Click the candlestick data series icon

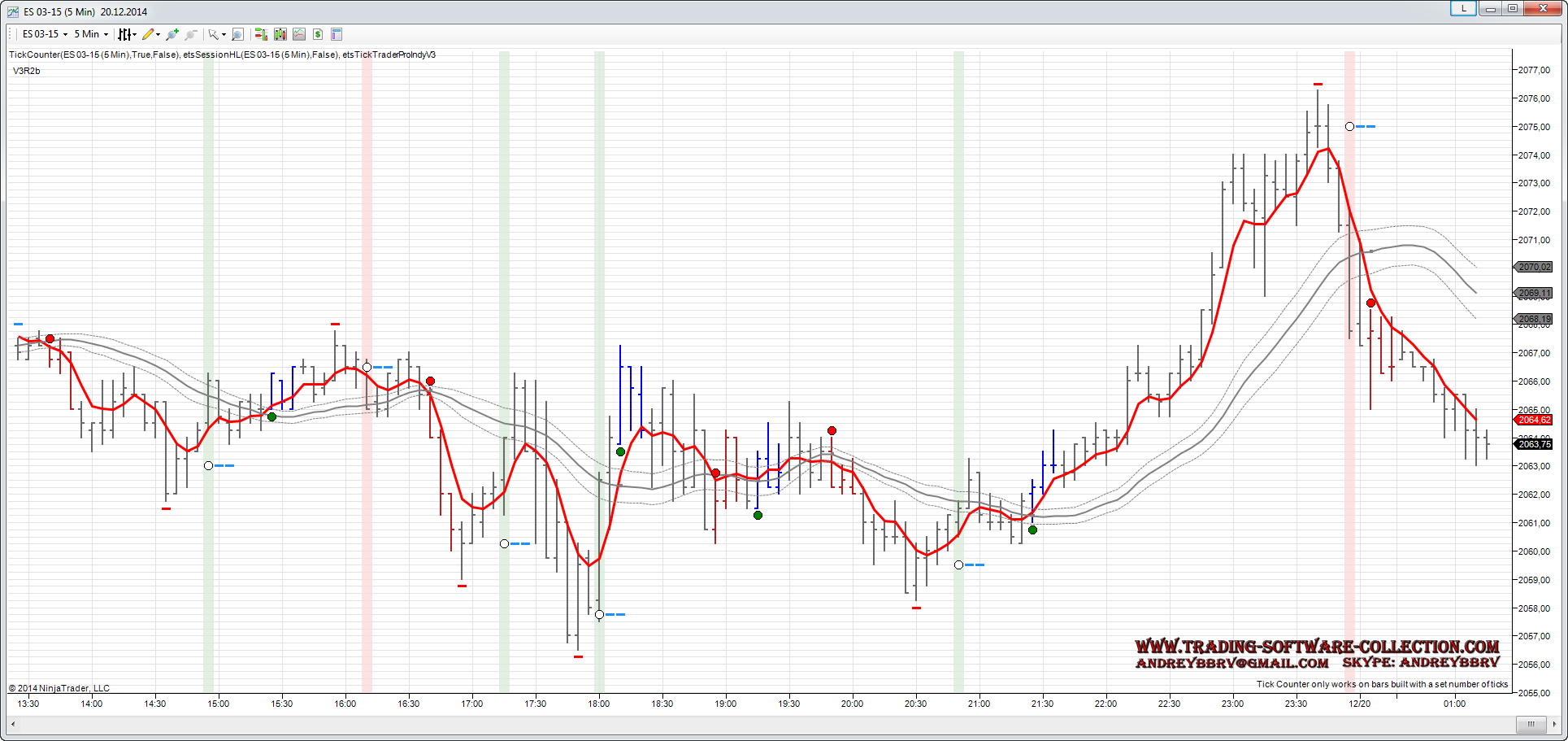click(280, 34)
